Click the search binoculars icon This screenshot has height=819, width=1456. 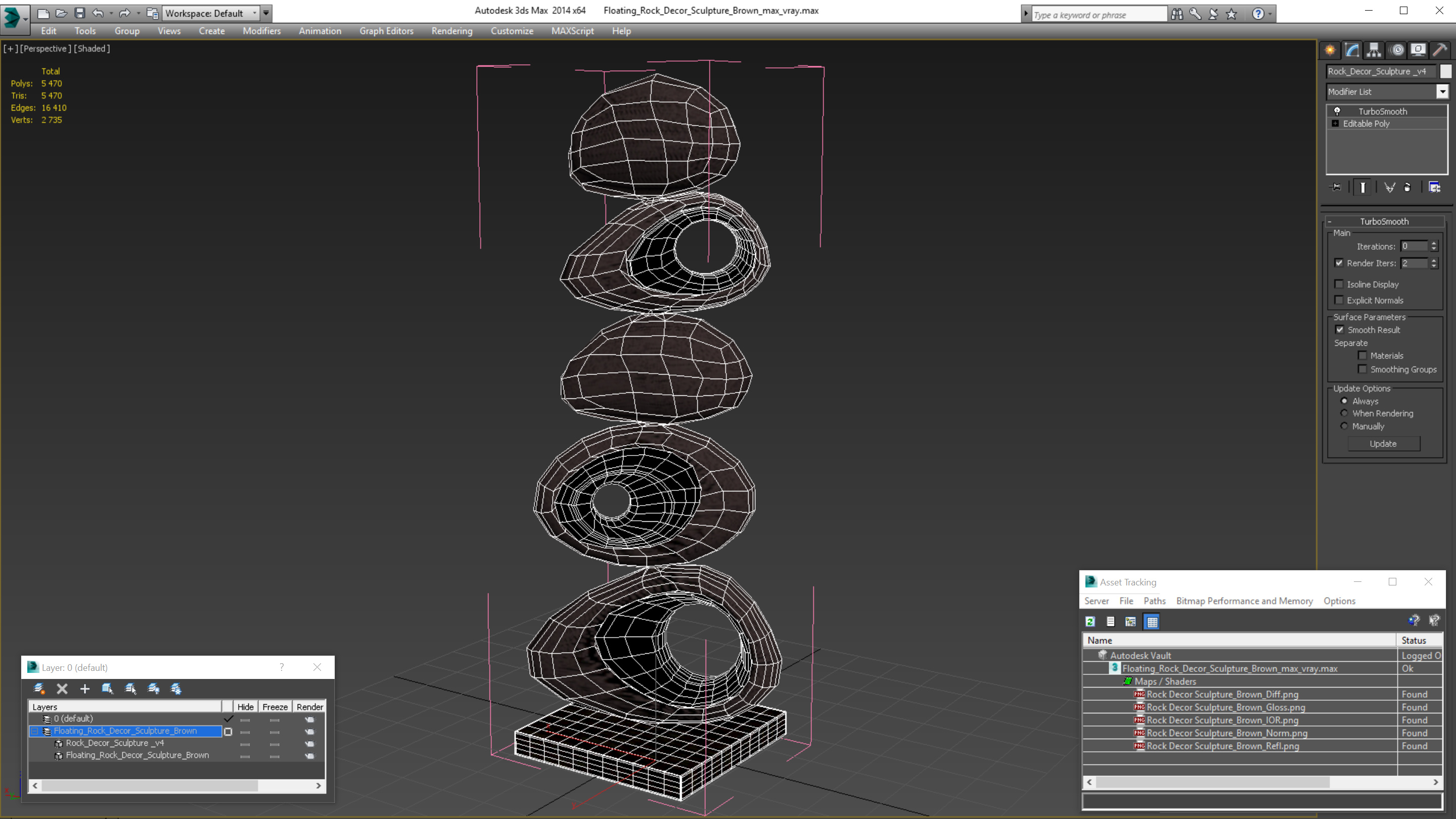[x=1177, y=14]
